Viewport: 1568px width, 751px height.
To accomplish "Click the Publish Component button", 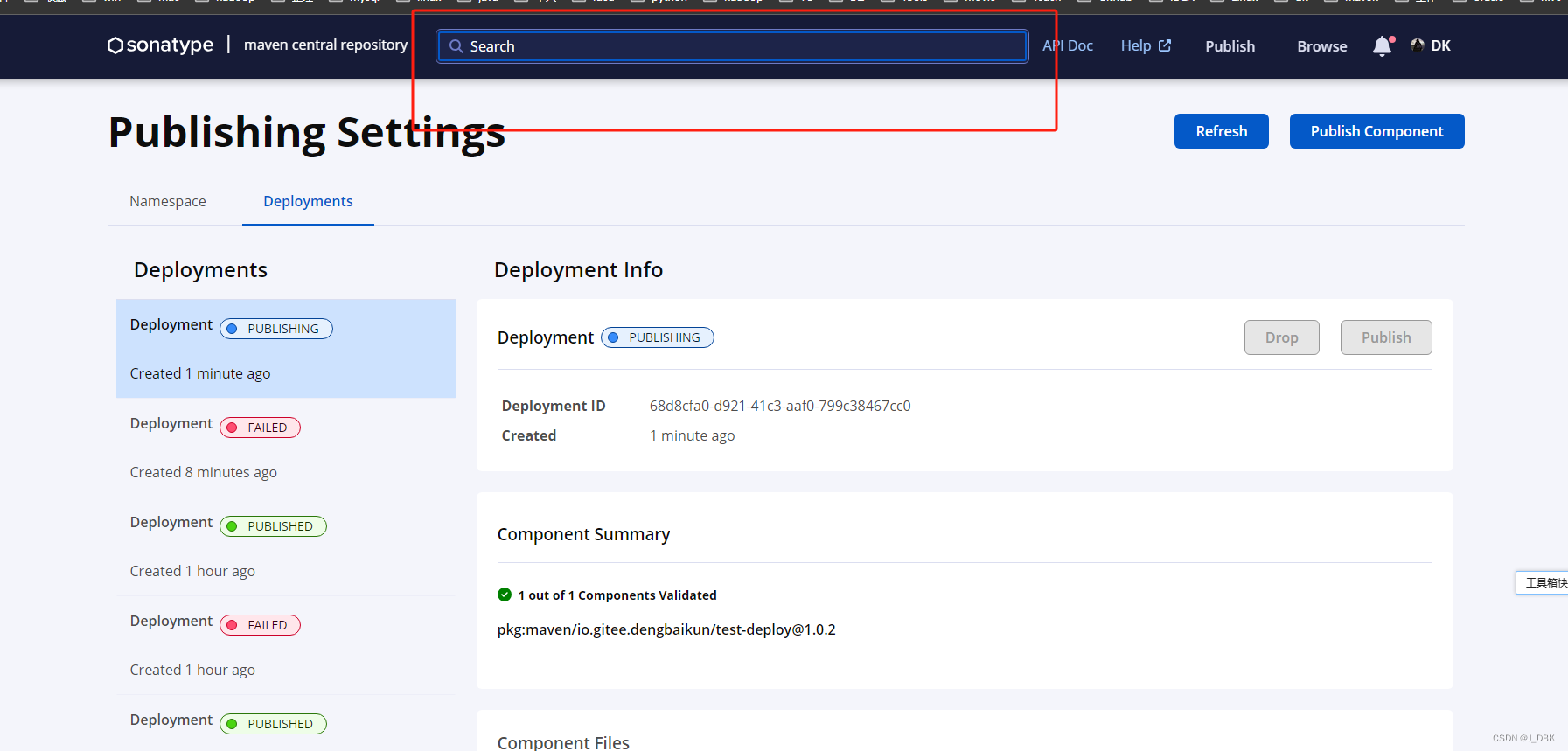I will pyautogui.click(x=1376, y=131).
